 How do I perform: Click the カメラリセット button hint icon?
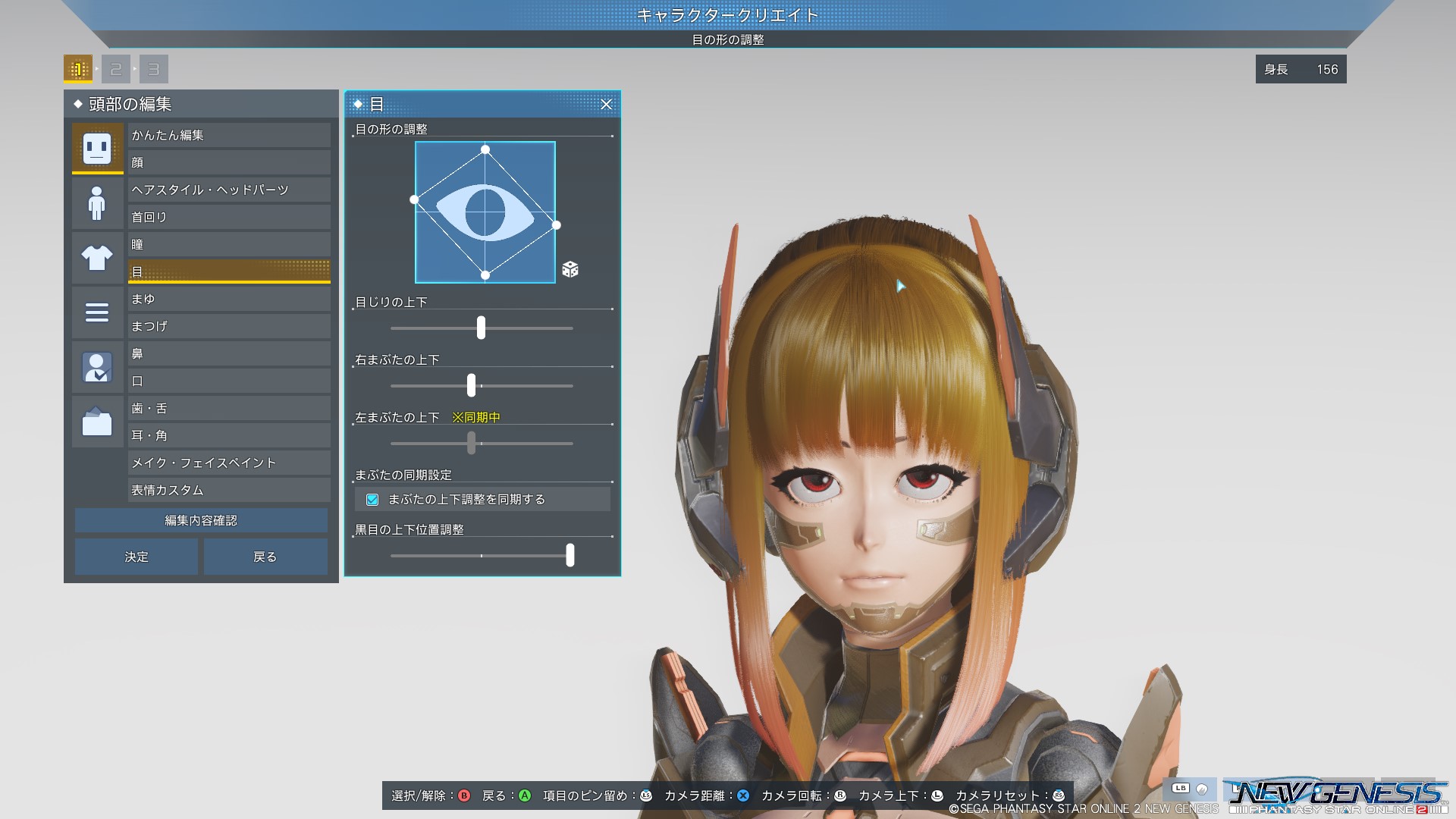(x=1059, y=795)
